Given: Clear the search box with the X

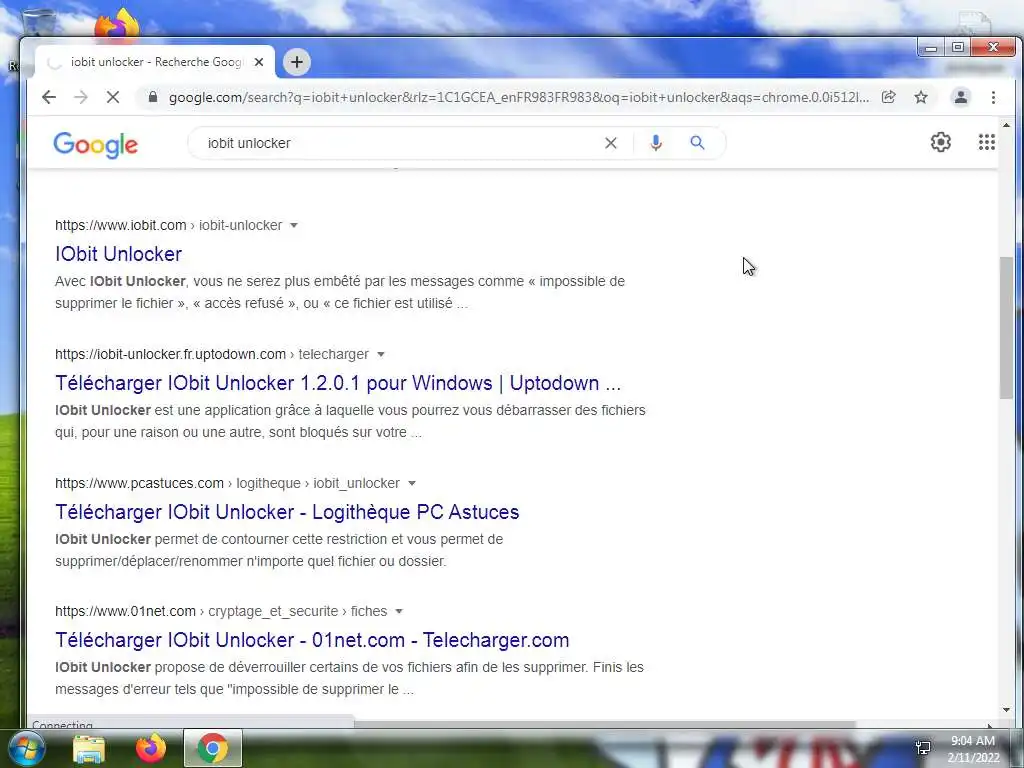Looking at the screenshot, I should pyautogui.click(x=611, y=143).
